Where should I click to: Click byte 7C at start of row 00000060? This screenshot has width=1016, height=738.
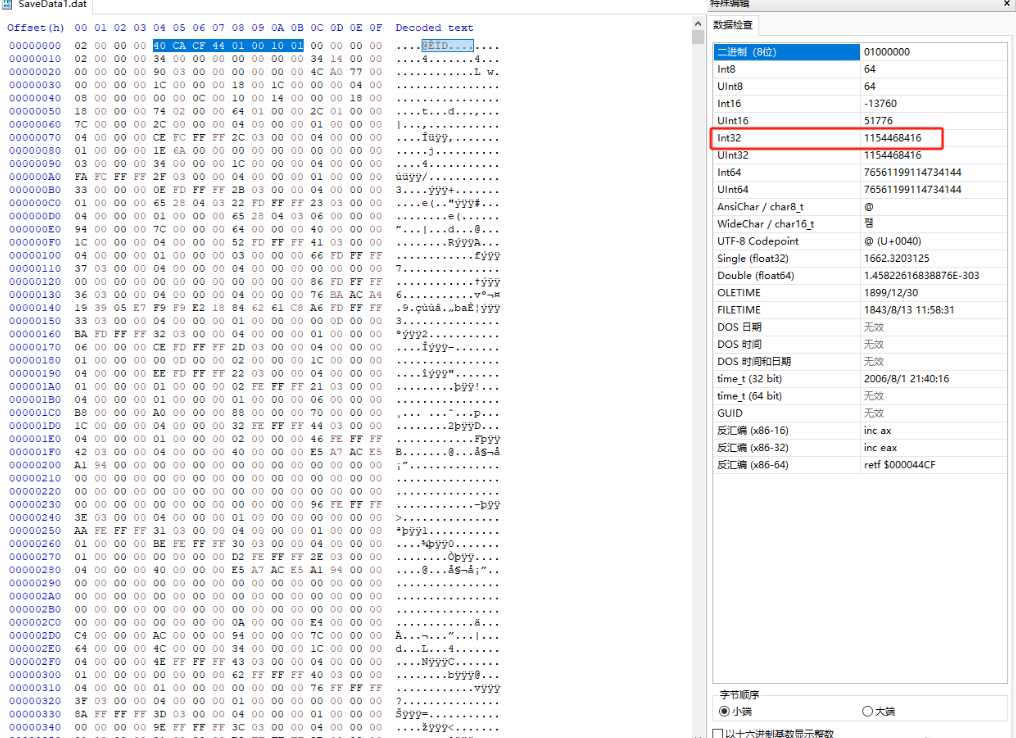pos(80,124)
